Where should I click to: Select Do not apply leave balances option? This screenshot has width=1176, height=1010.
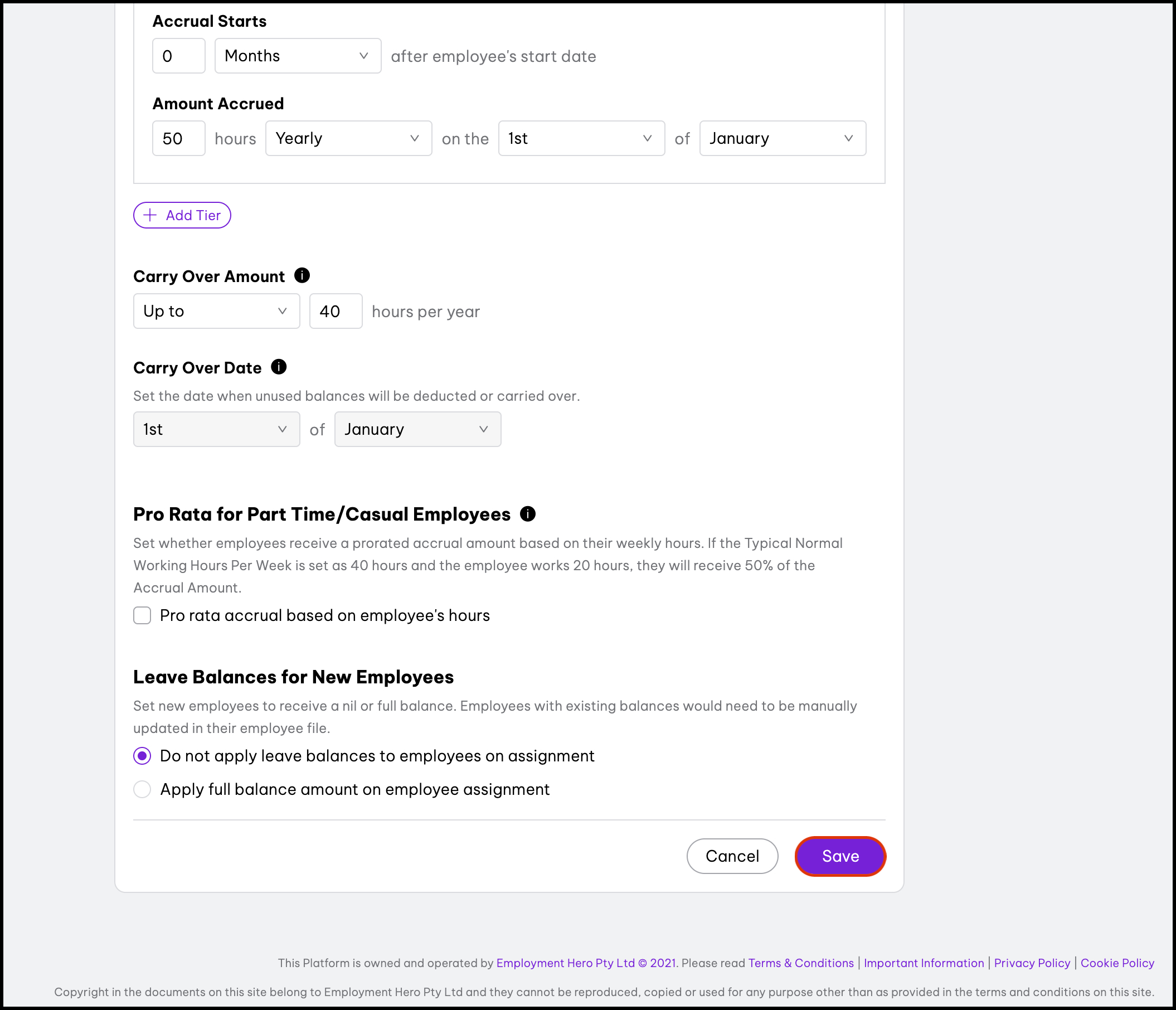point(142,756)
